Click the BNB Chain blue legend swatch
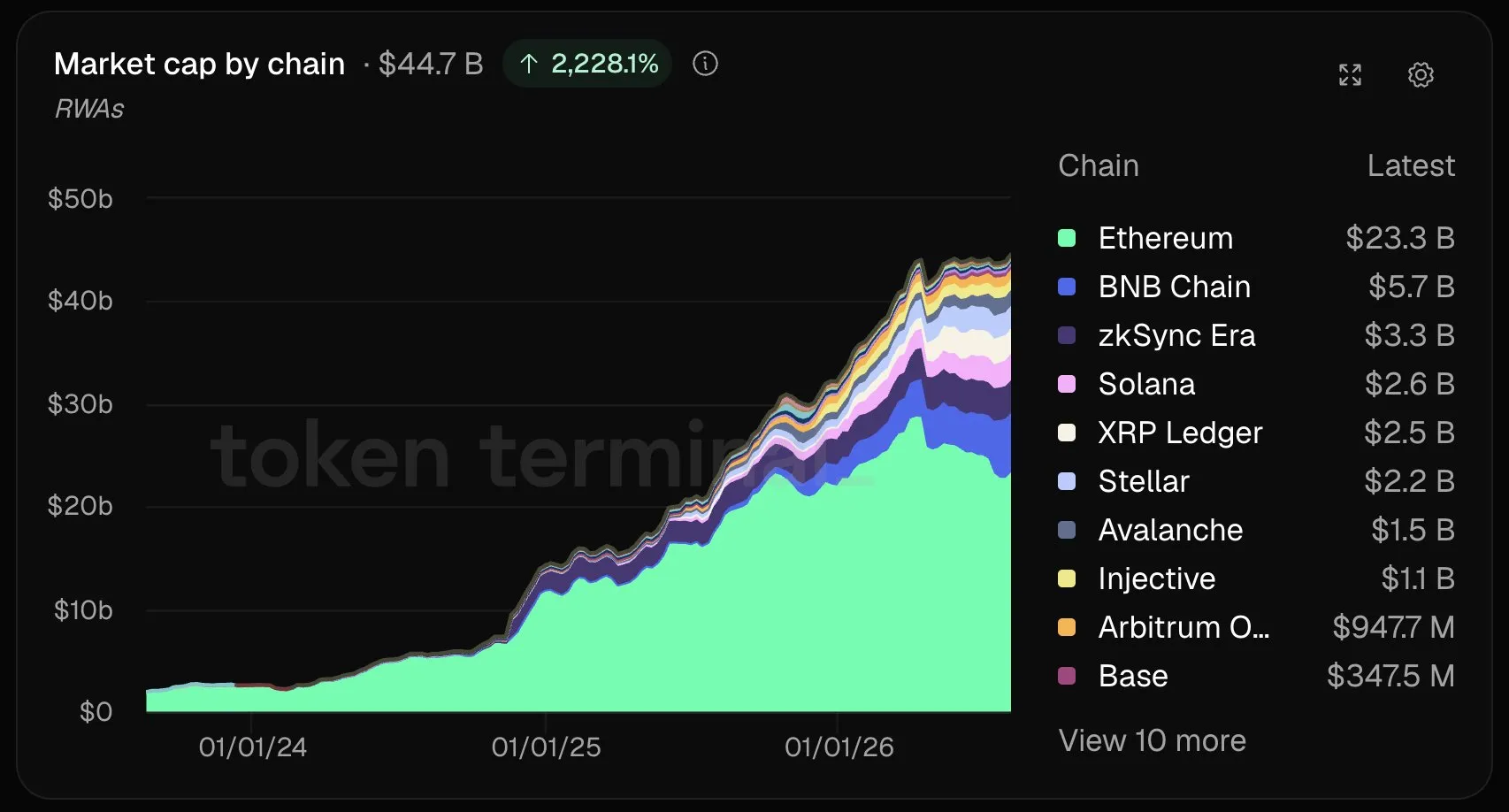Screen dimensions: 1509x812 (x=1067, y=287)
